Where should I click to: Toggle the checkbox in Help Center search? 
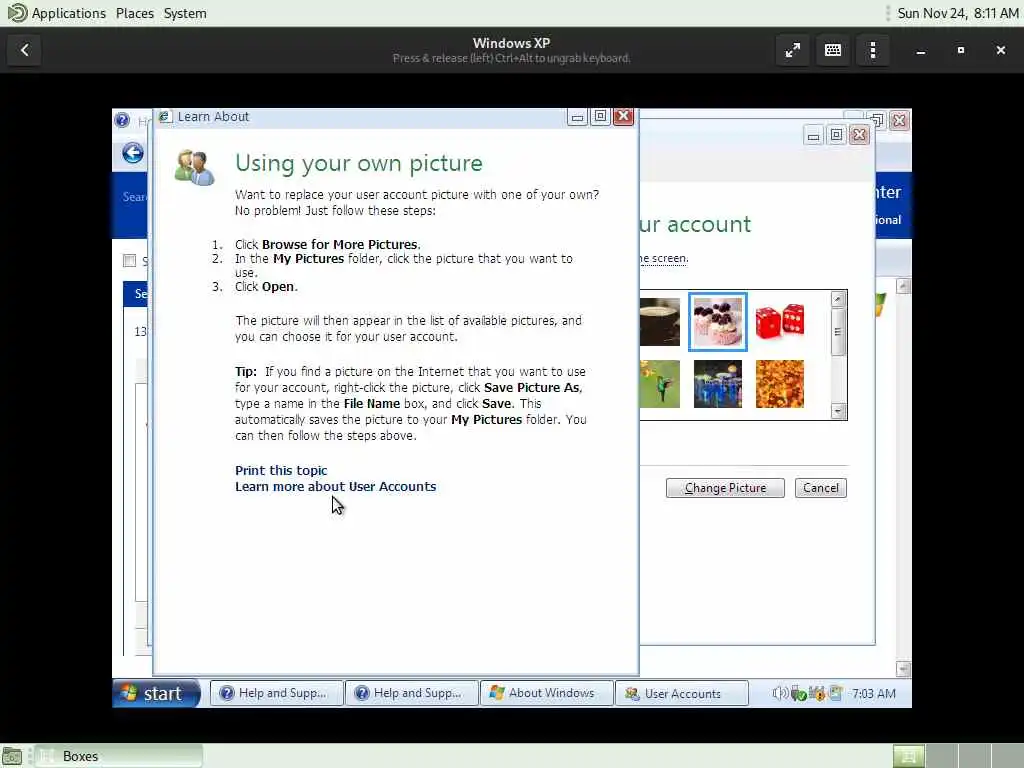pyautogui.click(x=129, y=261)
